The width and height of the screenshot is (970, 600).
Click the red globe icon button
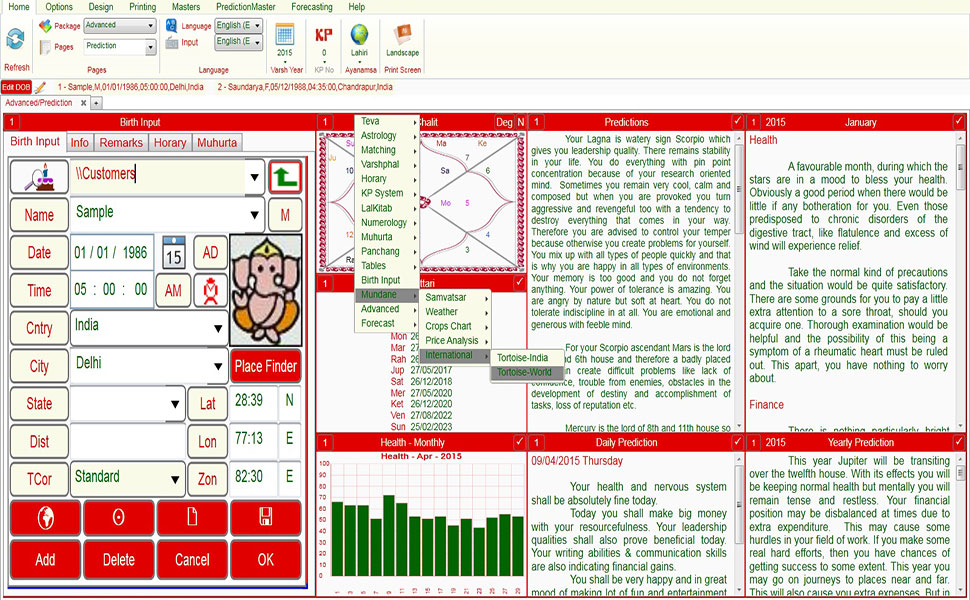[x=45, y=518]
